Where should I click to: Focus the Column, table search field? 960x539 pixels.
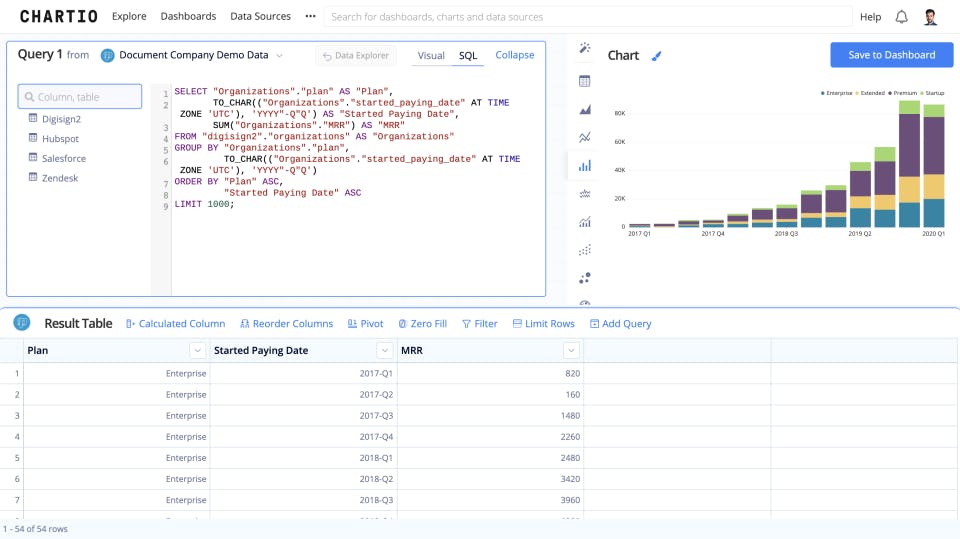click(80, 97)
